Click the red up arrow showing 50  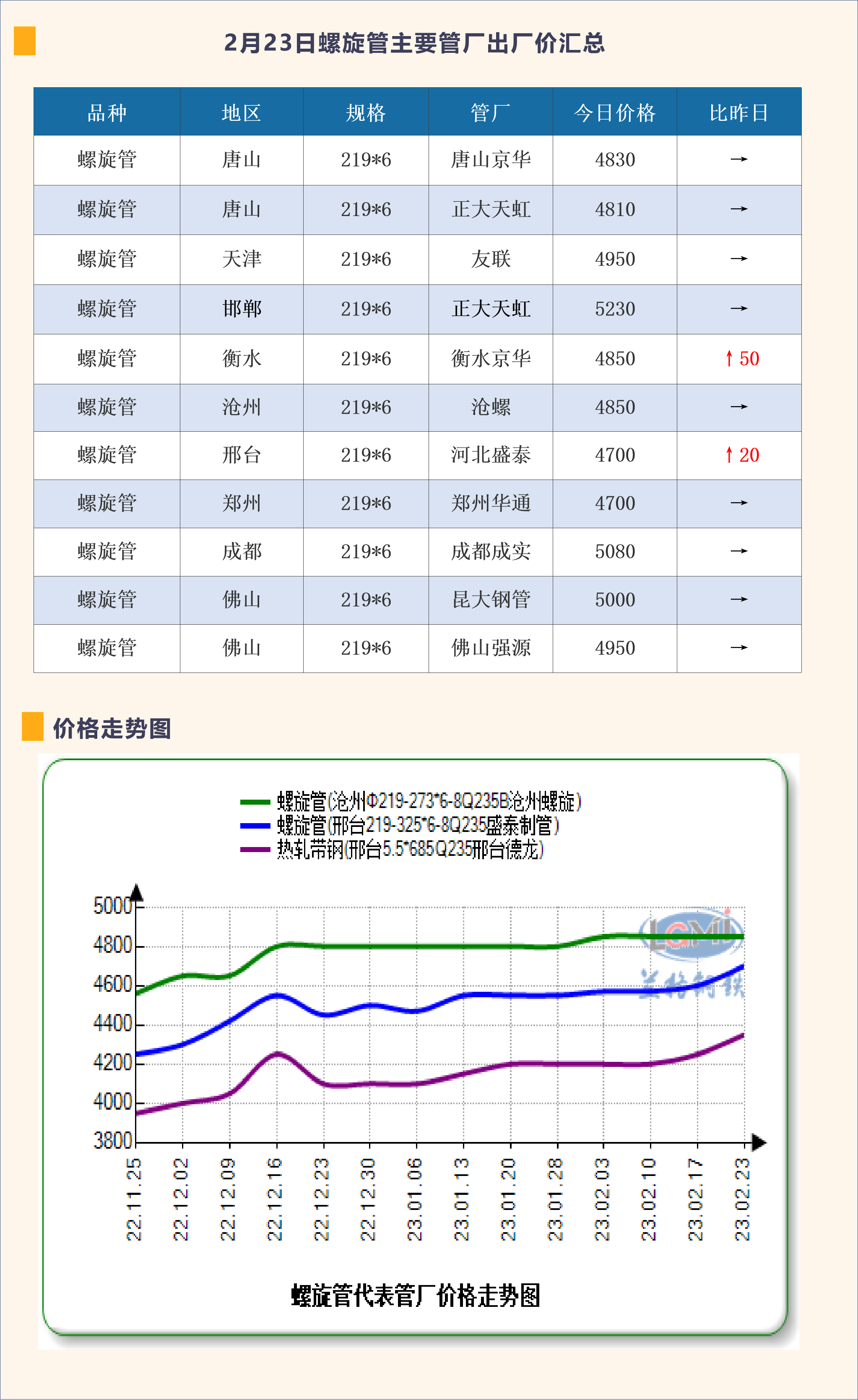(x=730, y=359)
